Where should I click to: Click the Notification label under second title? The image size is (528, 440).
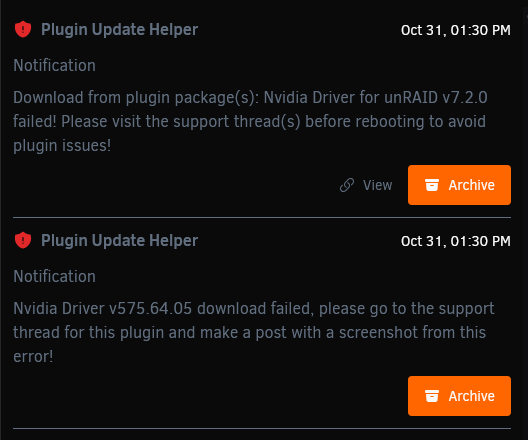(55, 276)
